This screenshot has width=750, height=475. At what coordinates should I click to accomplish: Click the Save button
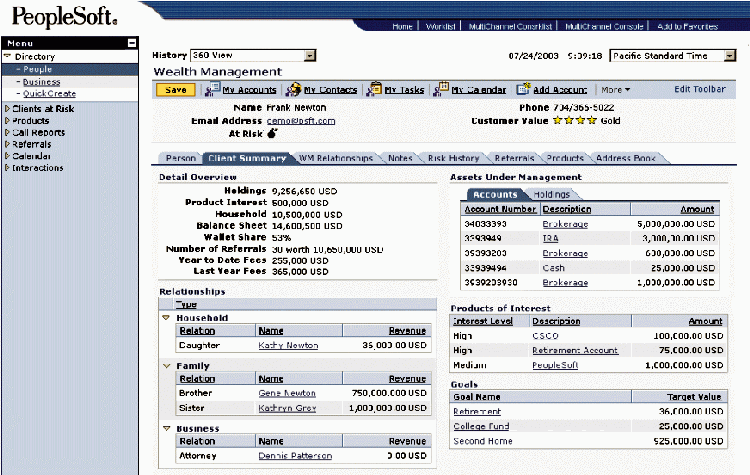pos(176,90)
